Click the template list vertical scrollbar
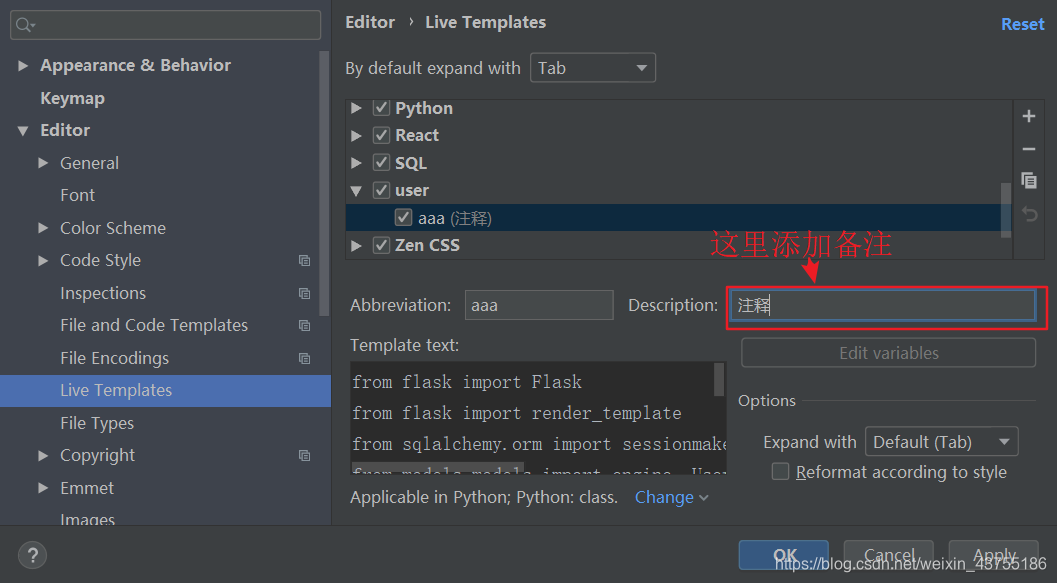The width and height of the screenshot is (1057, 583). point(1006,209)
